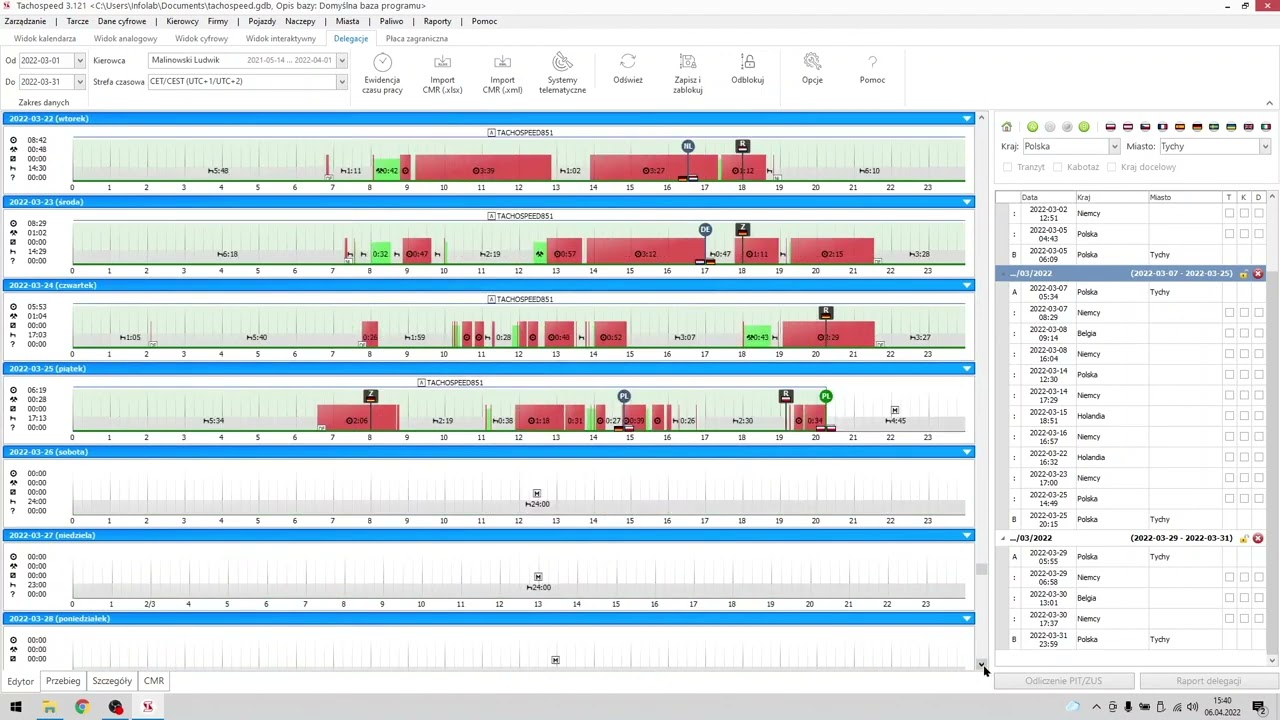Open Google Chrome from taskbar
Viewport: 1280px width, 720px height.
82,708
